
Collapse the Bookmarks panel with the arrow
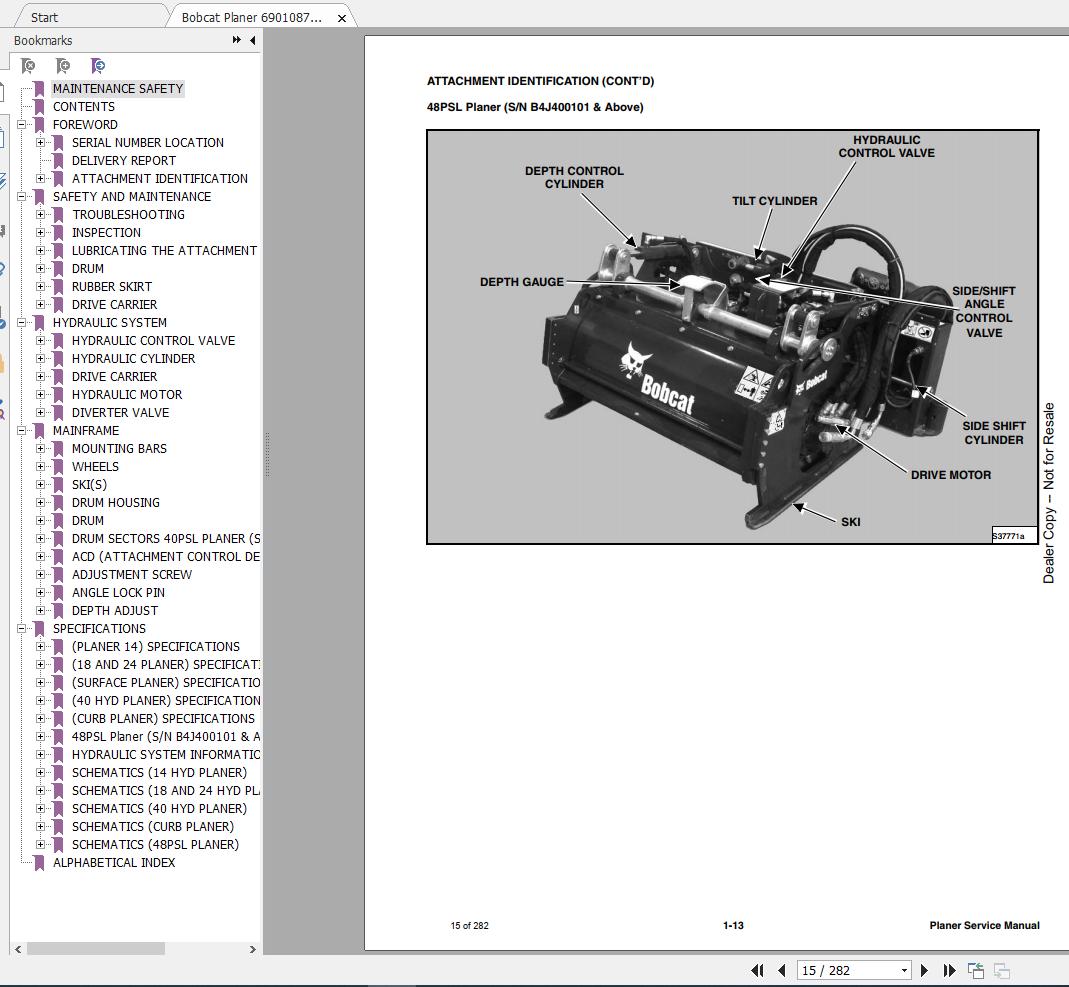point(252,40)
